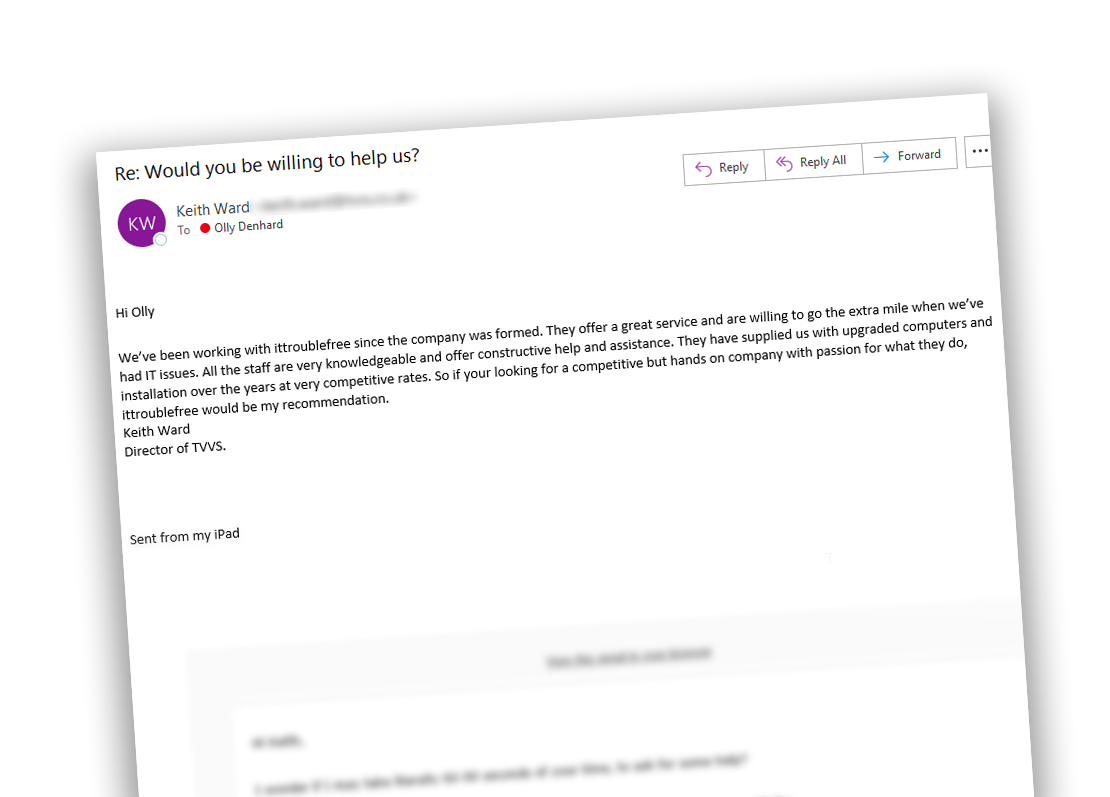Click the 'Hi Olly' greeting text
This screenshot has height=797, width=1110.
135,312
